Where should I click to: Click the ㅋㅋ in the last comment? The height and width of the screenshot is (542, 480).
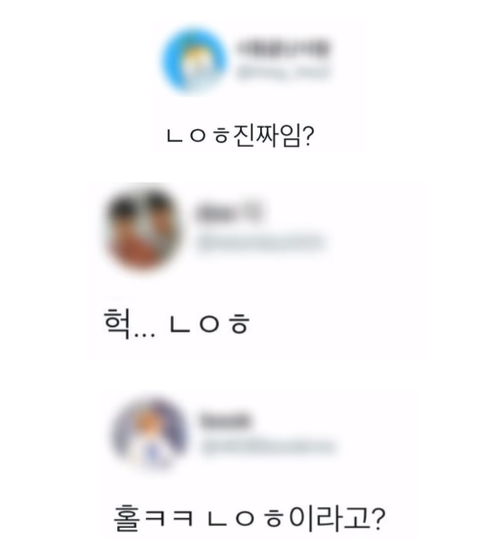(x=168, y=519)
